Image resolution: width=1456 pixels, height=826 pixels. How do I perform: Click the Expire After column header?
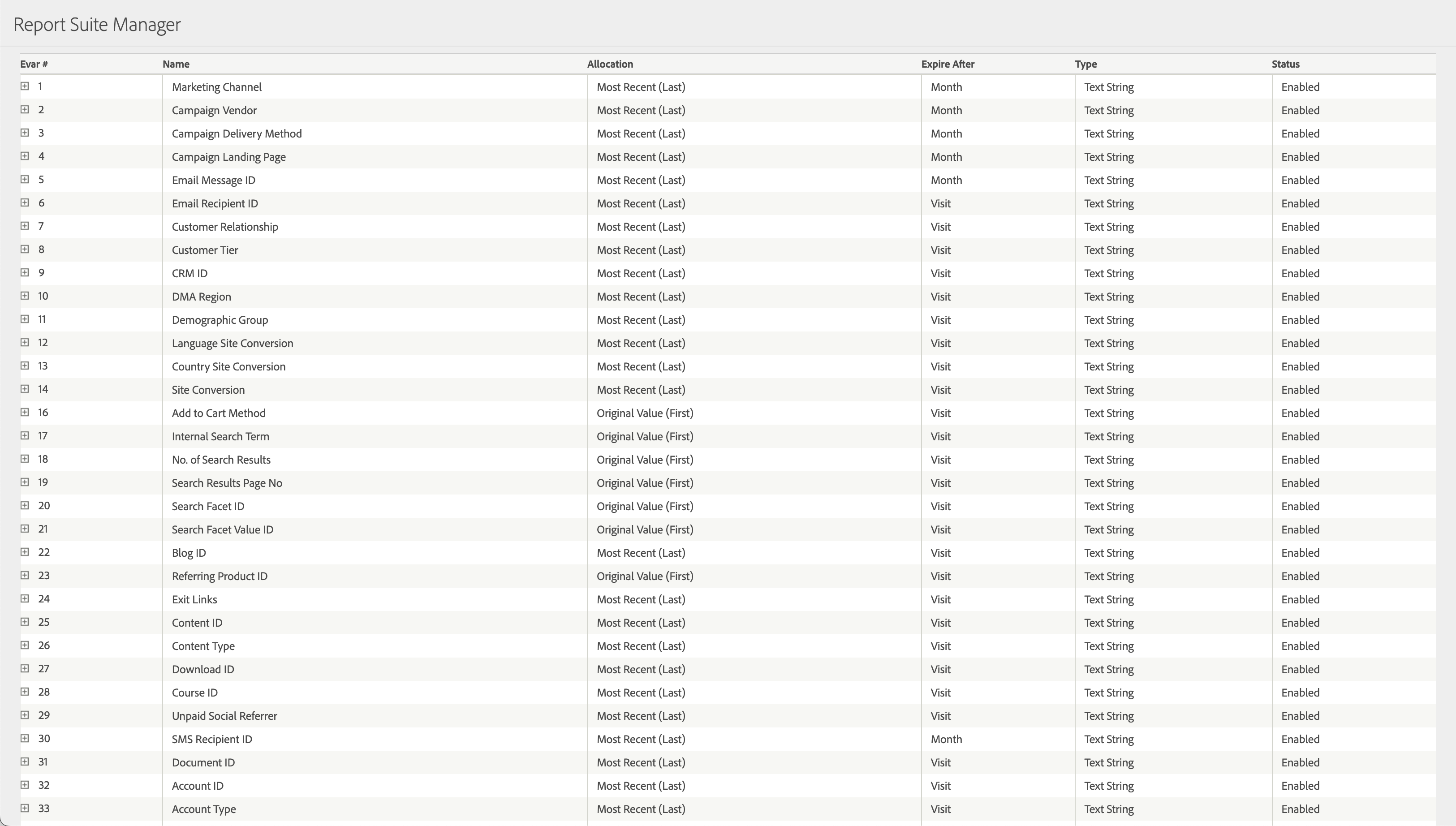[x=947, y=64]
